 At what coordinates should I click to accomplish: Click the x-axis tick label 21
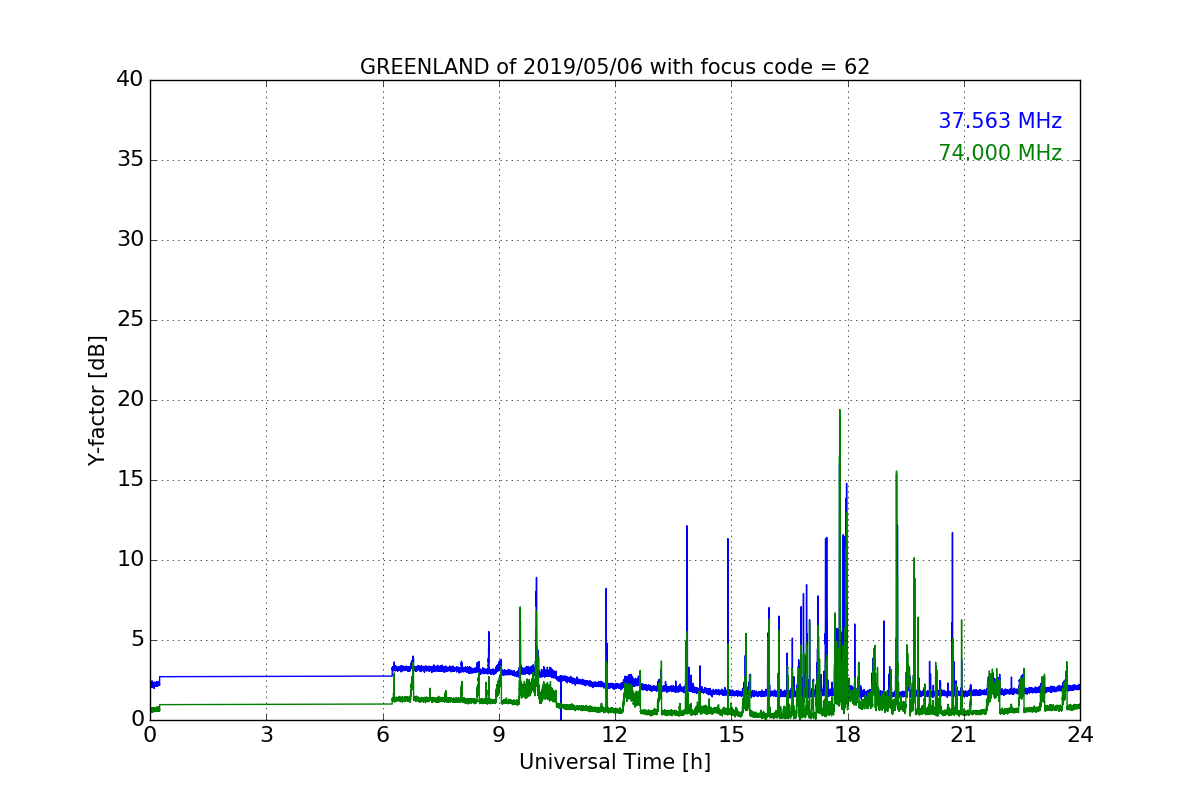[964, 735]
